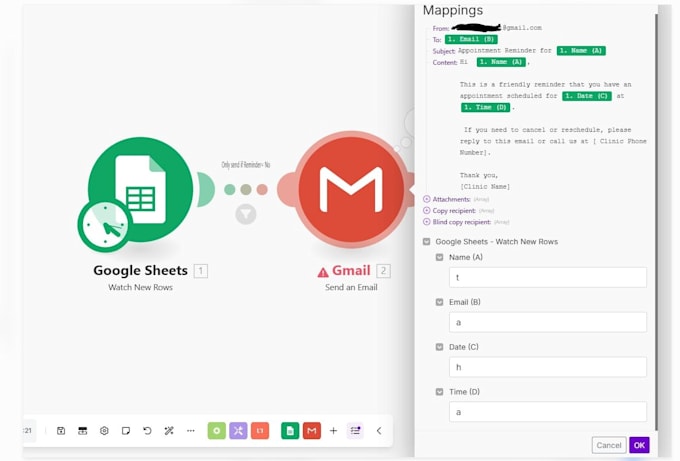Click the save scenario icon in the toolbar
This screenshot has width=680, height=461.
(61, 431)
